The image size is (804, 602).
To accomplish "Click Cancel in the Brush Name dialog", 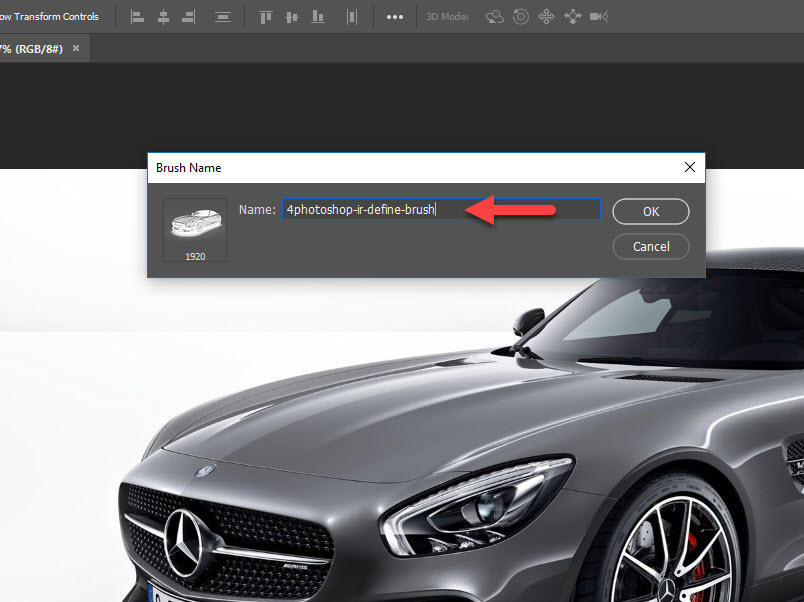I will [651, 247].
